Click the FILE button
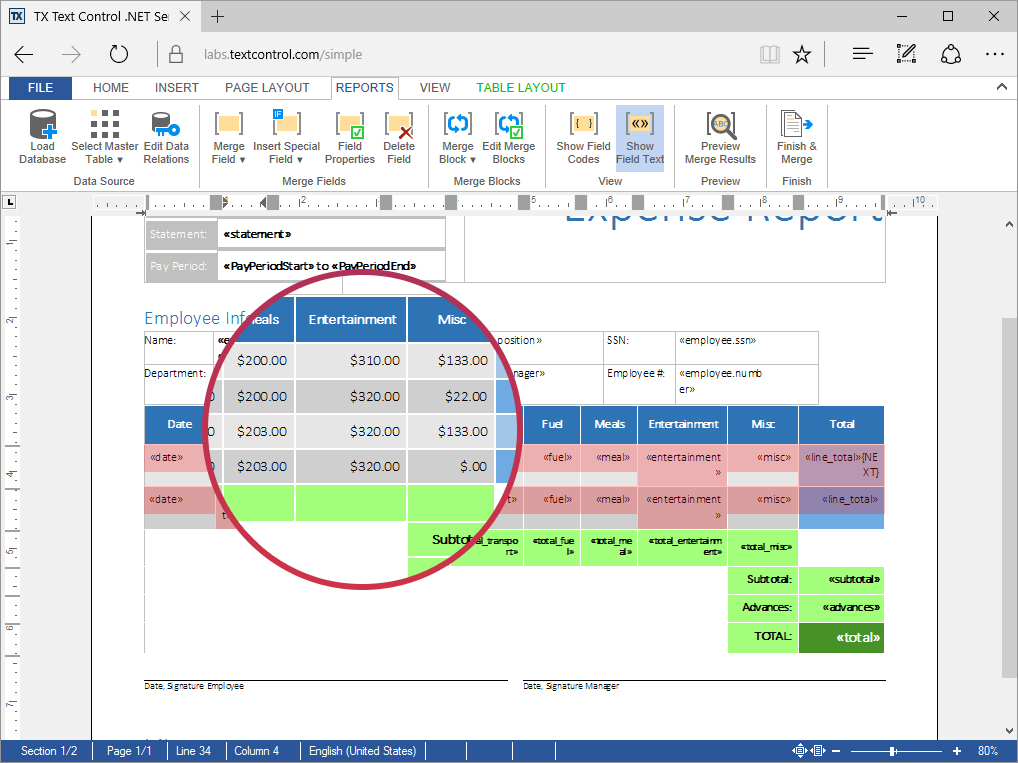1018x763 pixels. [x=40, y=88]
